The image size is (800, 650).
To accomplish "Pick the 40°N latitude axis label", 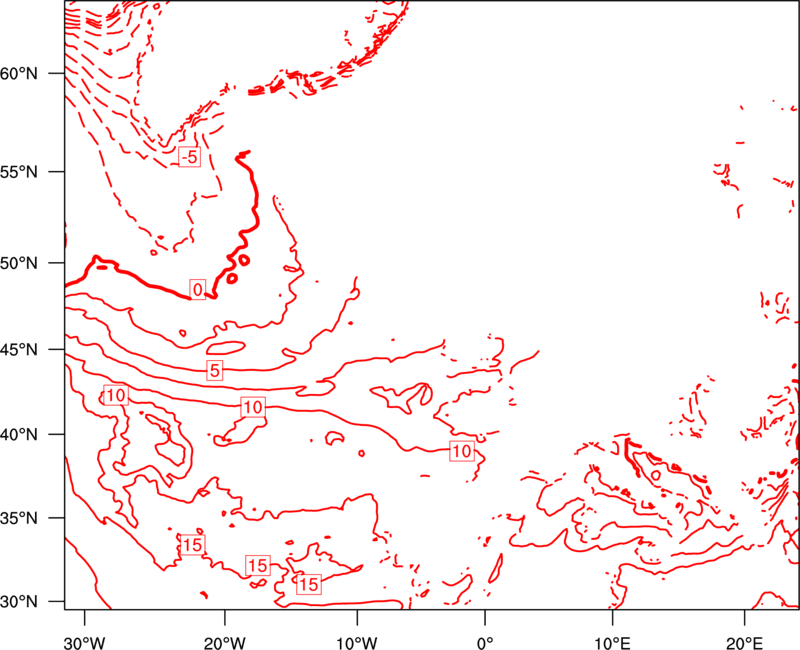I will [19, 435].
